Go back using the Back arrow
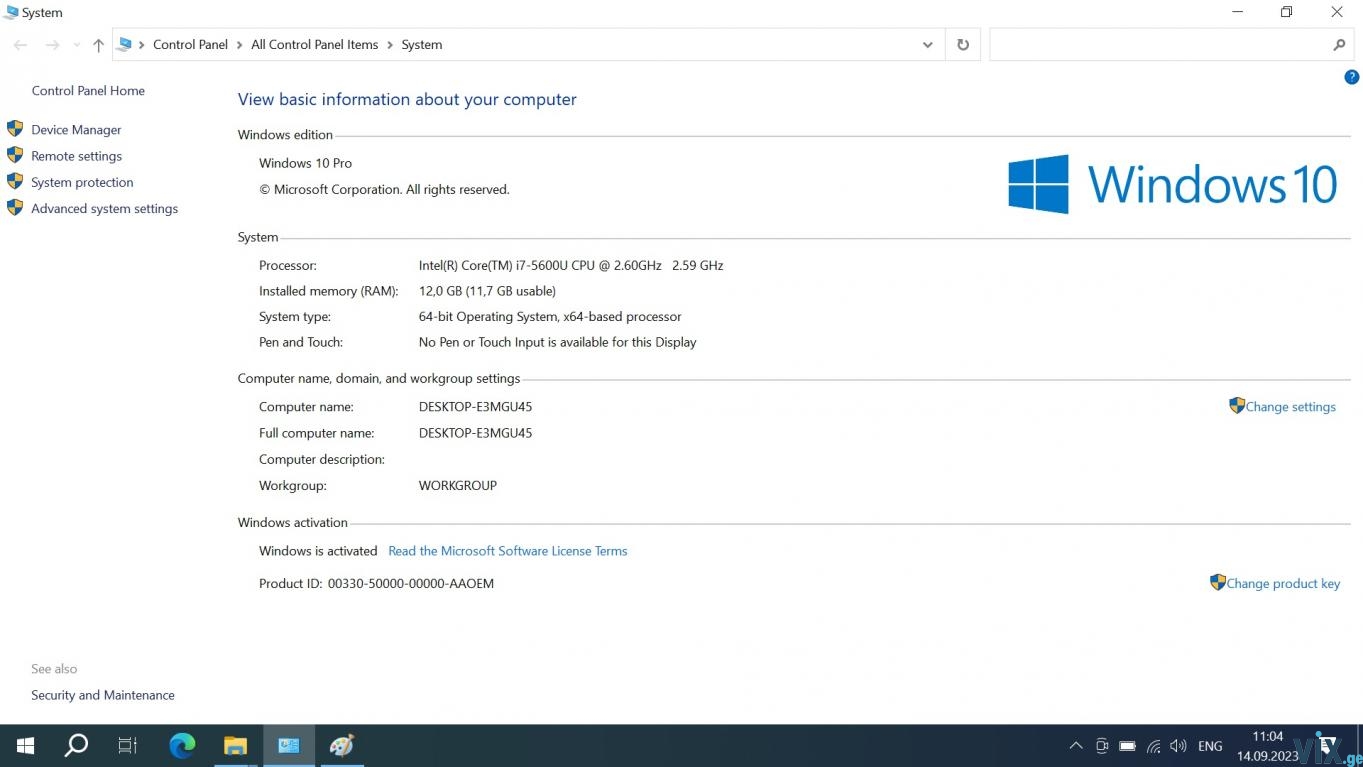1363x767 pixels. [20, 45]
